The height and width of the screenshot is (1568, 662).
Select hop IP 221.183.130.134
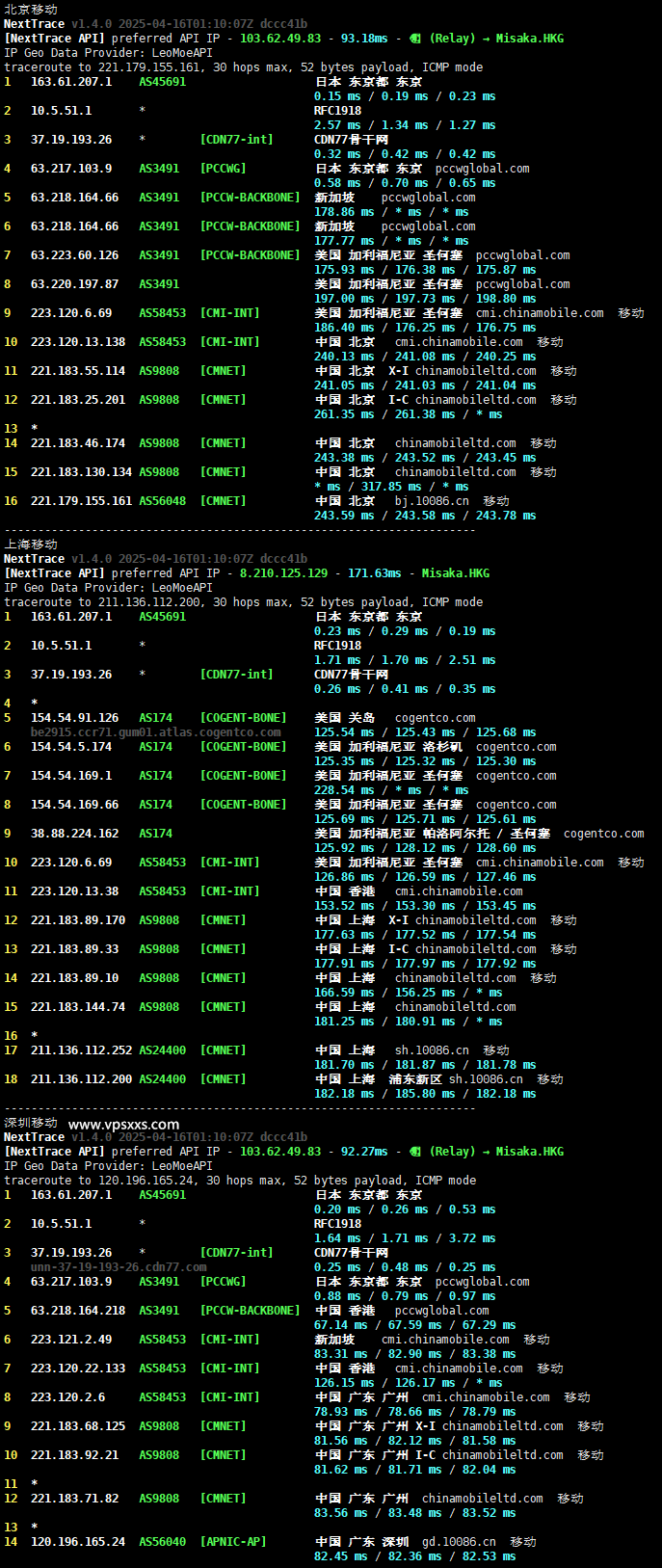82,472
